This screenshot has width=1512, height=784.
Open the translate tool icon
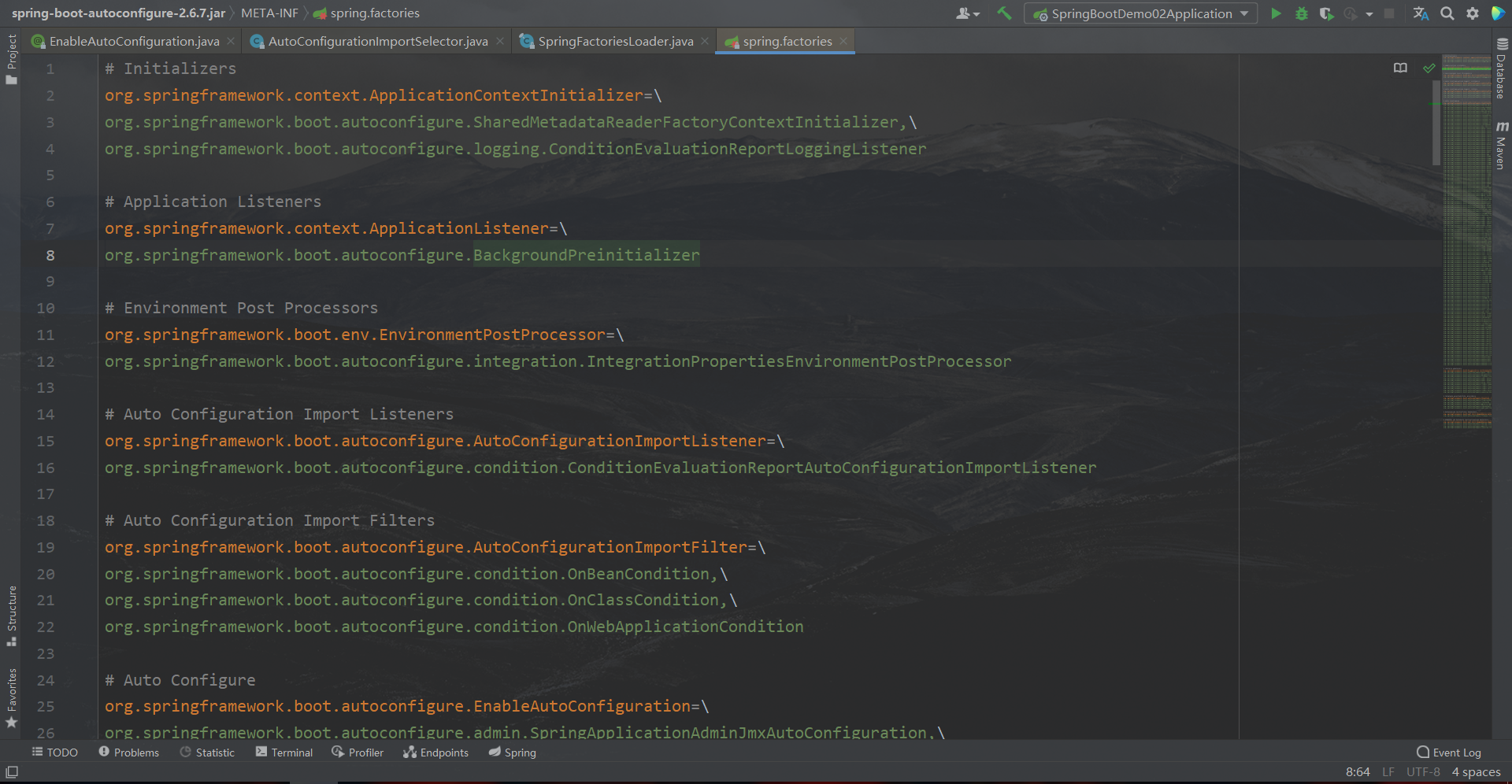tap(1421, 13)
